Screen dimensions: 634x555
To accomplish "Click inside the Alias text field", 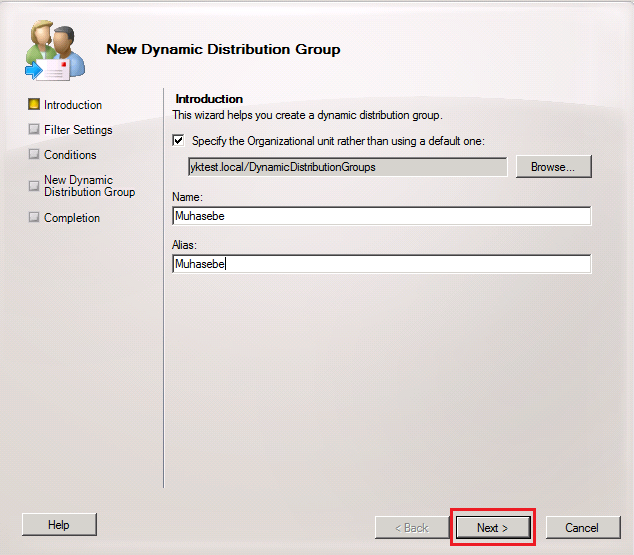I will click(x=381, y=264).
